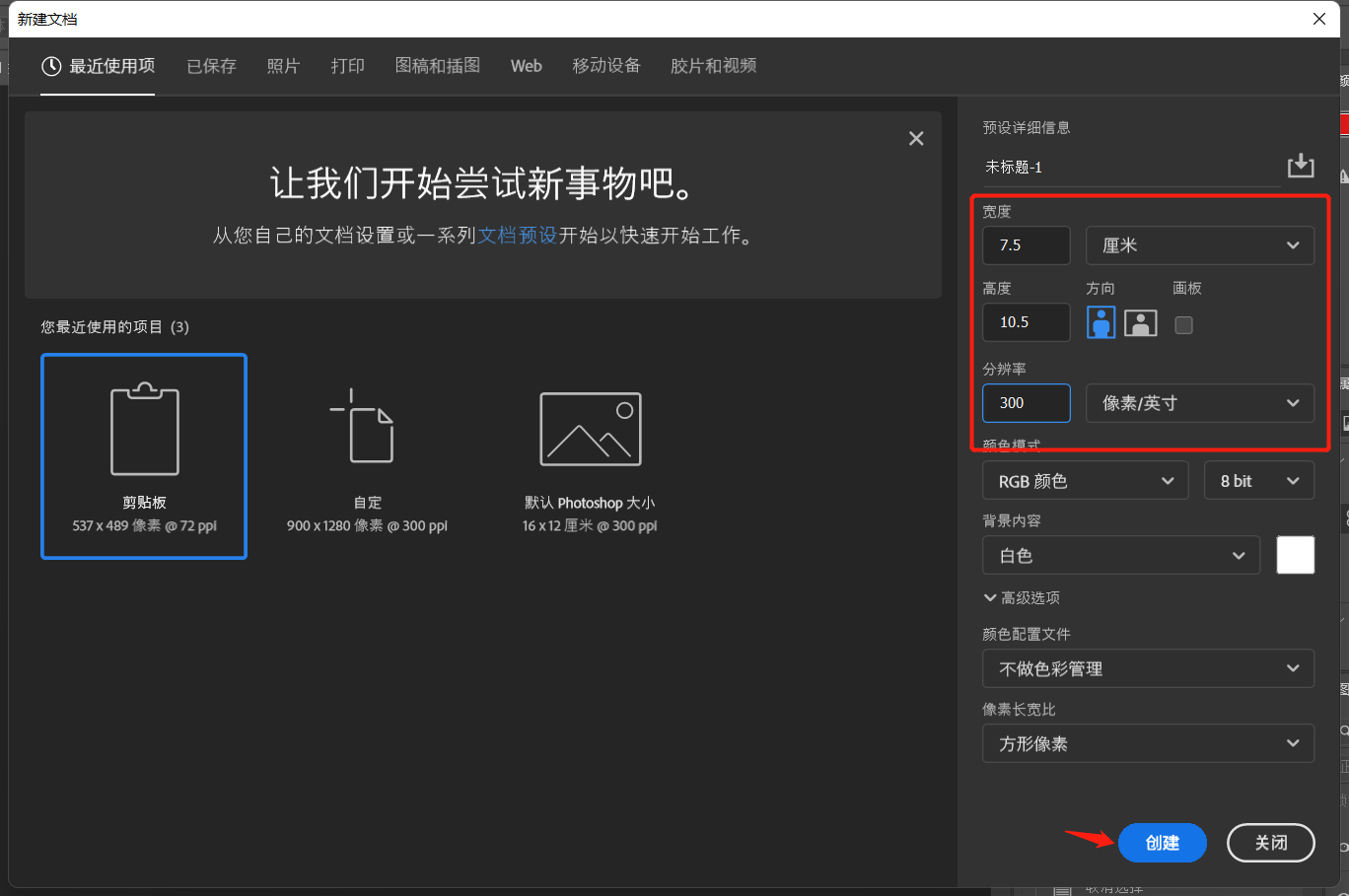Screen dimensions: 1349x896
Task: Click the clock icon on 最近使用项 tab
Action: tap(51, 66)
